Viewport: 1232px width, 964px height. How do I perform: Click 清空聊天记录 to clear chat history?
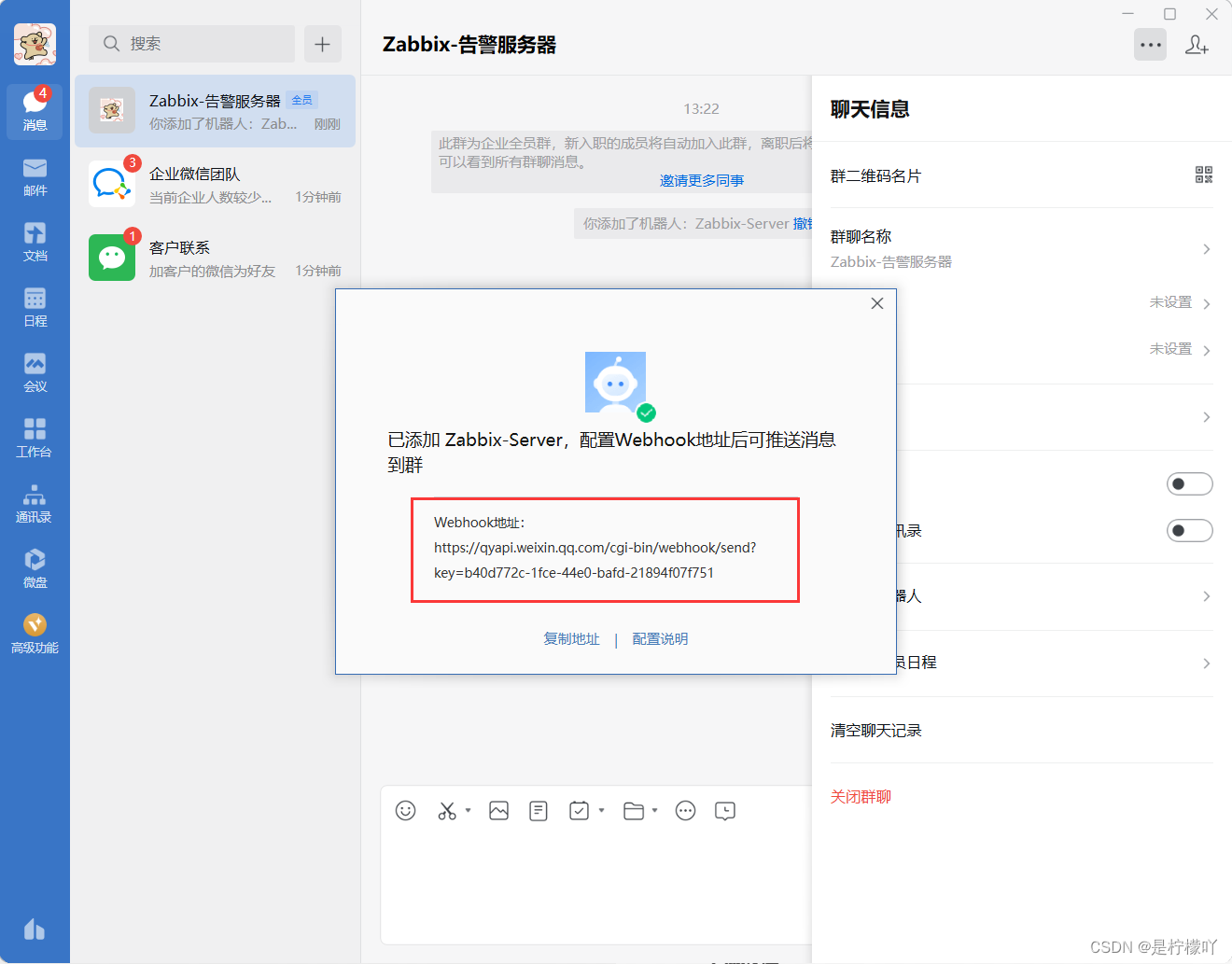pyautogui.click(x=876, y=731)
